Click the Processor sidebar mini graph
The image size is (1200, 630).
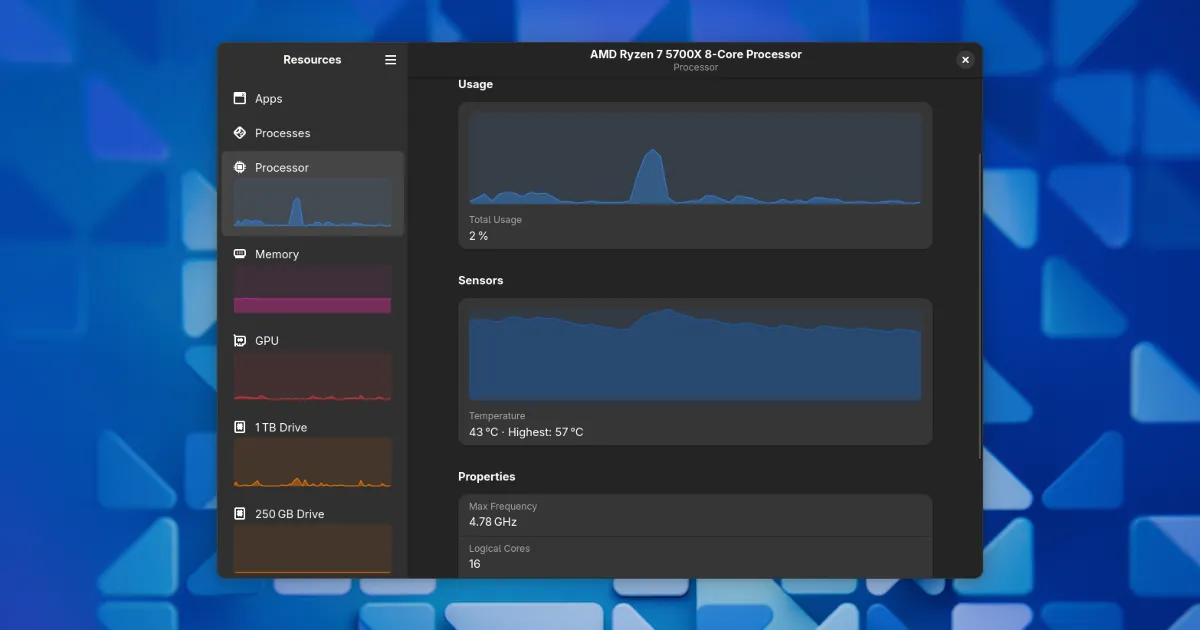point(312,204)
